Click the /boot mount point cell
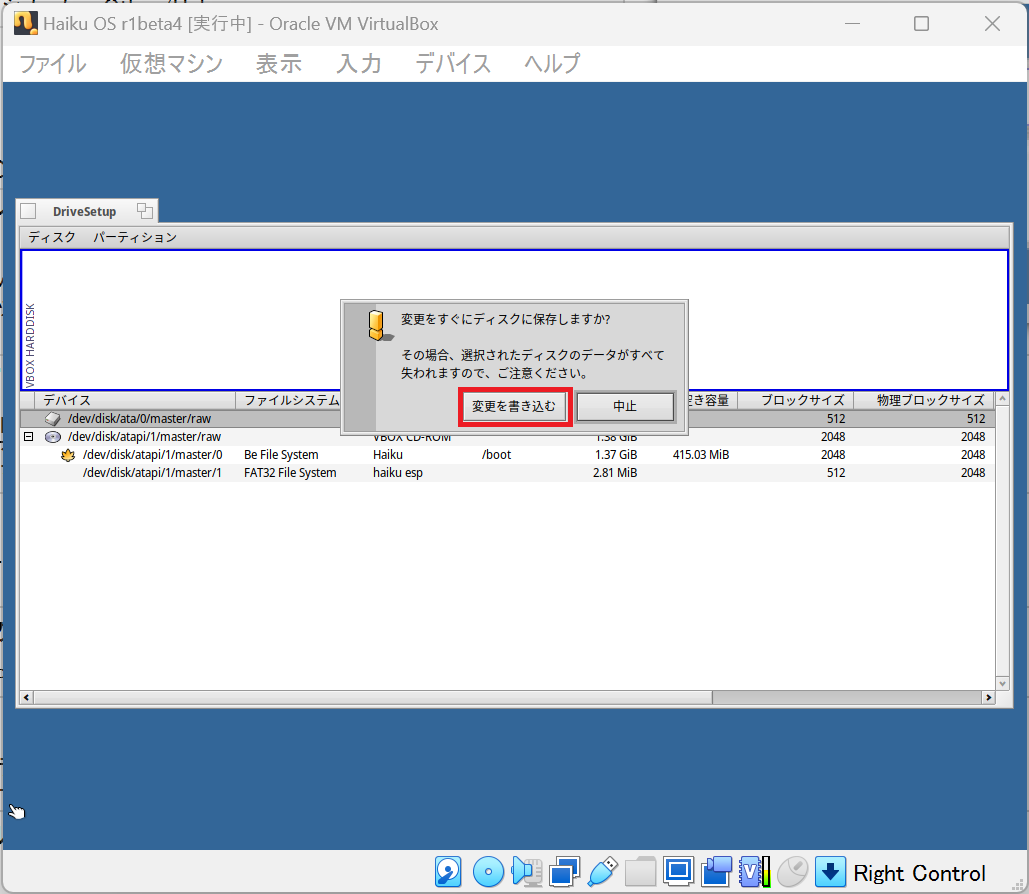 (496, 454)
